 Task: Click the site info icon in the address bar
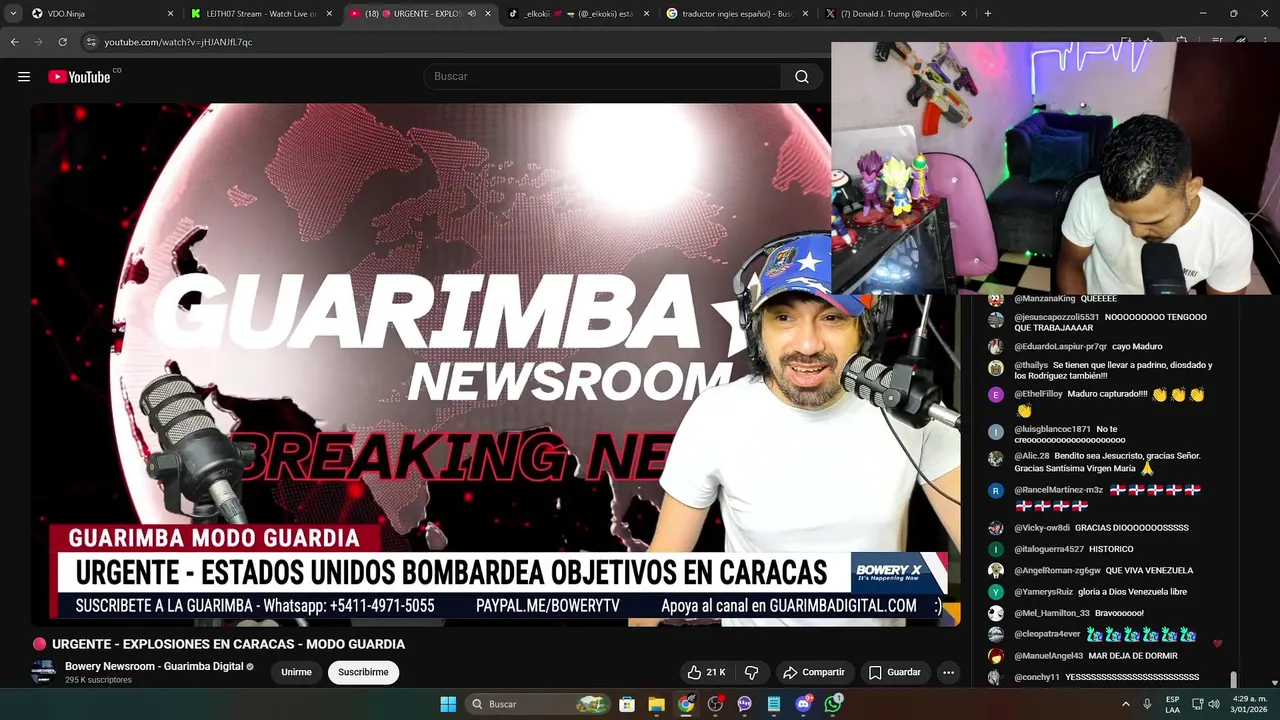(91, 42)
